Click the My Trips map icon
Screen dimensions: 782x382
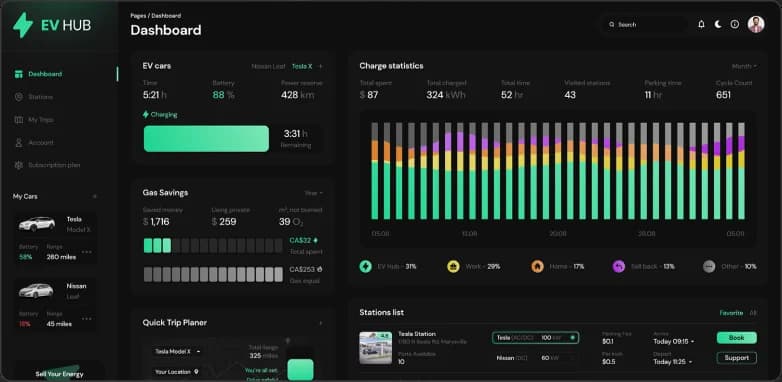19,120
